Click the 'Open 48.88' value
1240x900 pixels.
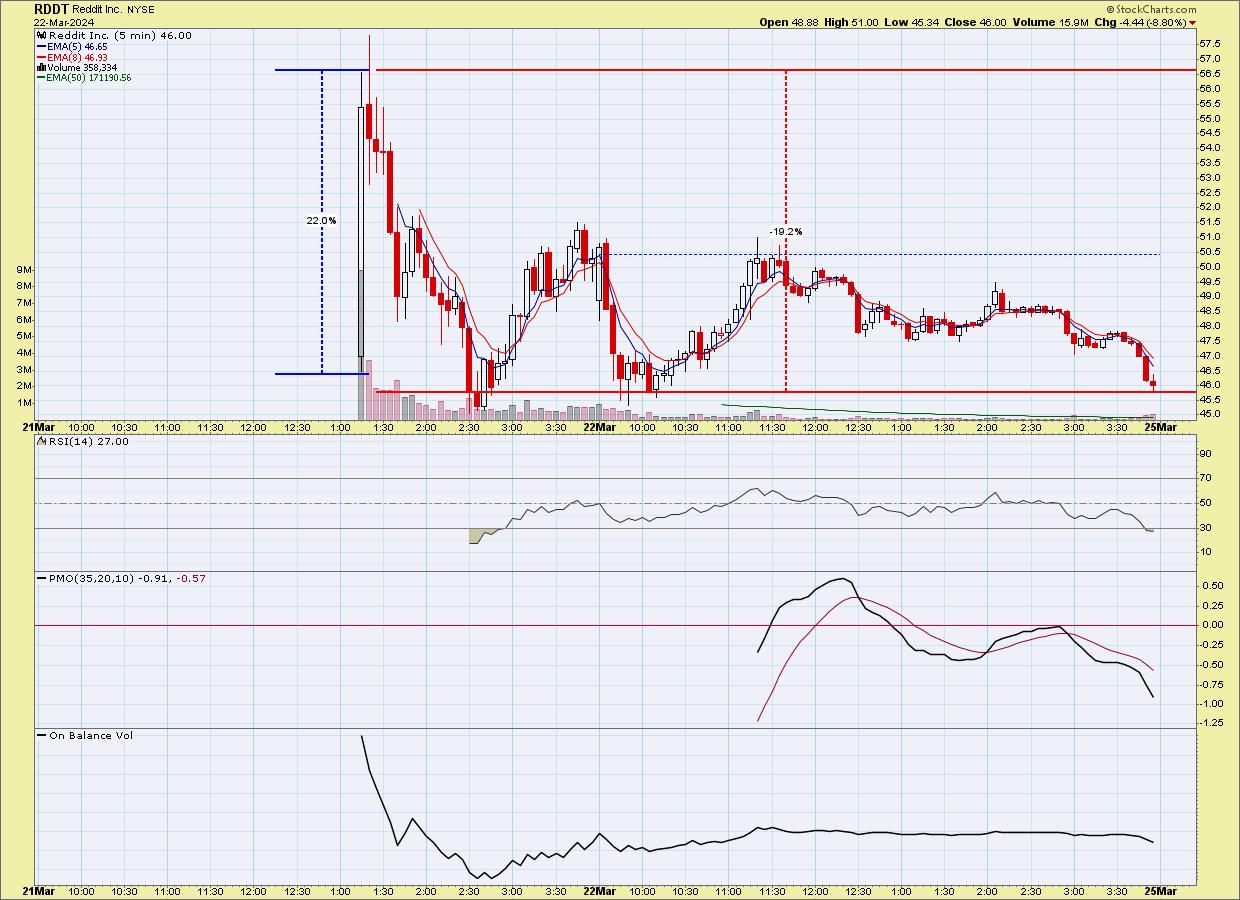790,22
